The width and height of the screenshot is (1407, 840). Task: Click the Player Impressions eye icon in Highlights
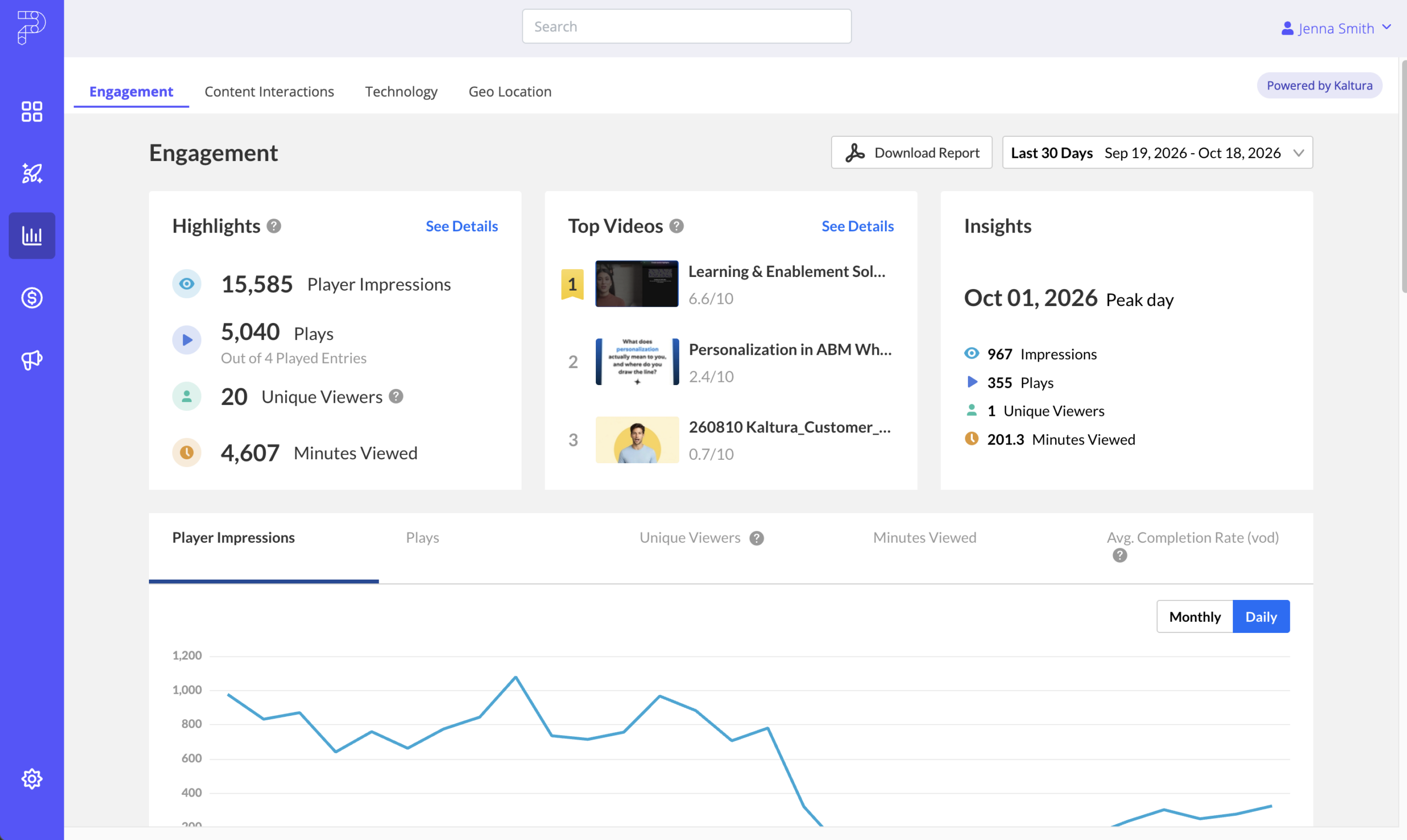click(x=187, y=283)
